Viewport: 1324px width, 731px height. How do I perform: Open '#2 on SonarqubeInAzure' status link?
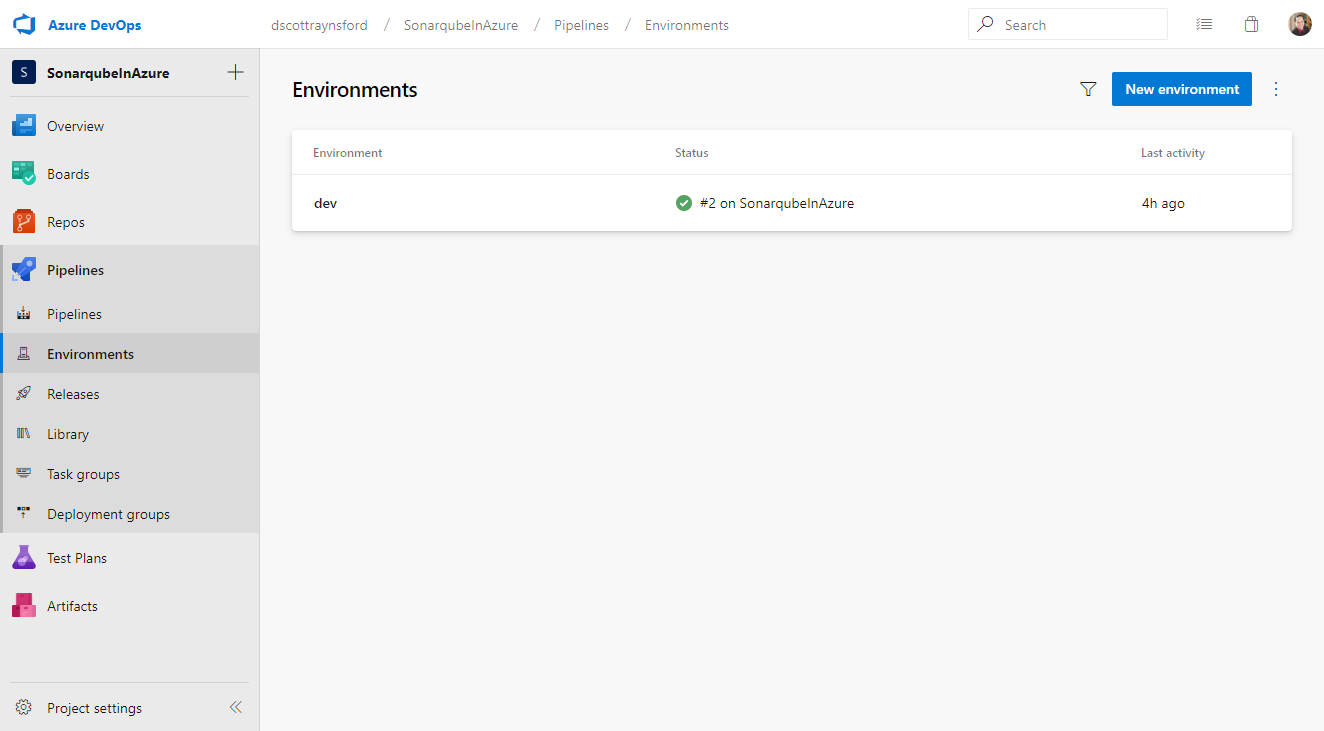click(777, 203)
